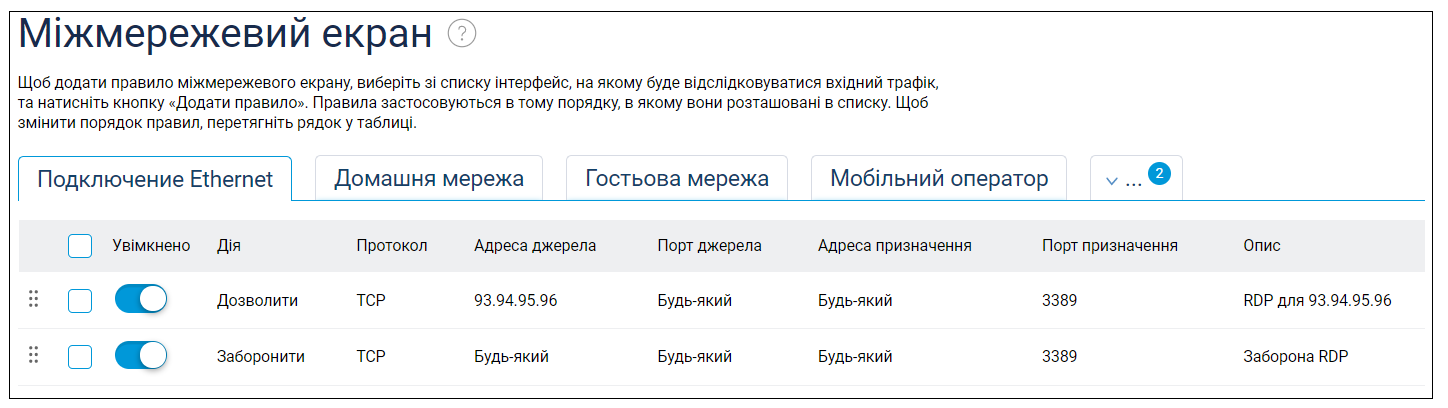The image size is (1448, 408).
Task: Click the notification badge showing 2
Action: pyautogui.click(x=1159, y=174)
